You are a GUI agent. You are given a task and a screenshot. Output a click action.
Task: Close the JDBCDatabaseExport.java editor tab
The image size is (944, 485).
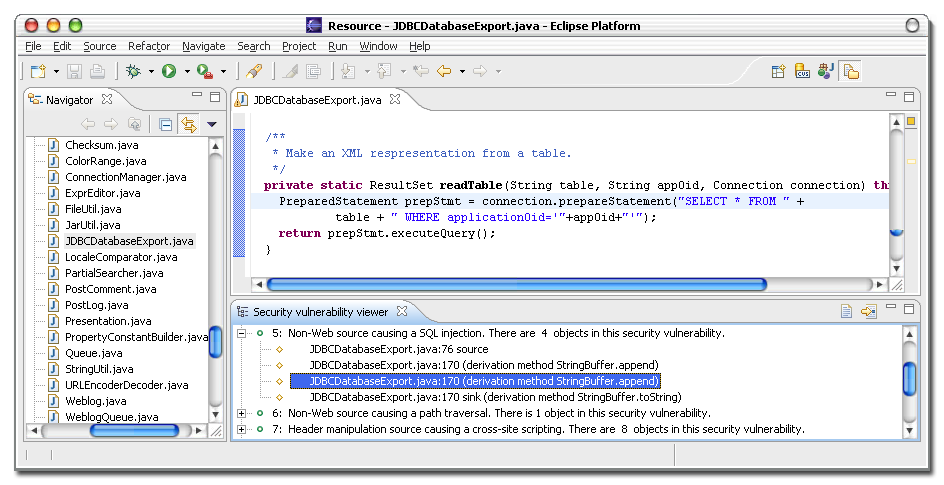[394, 99]
